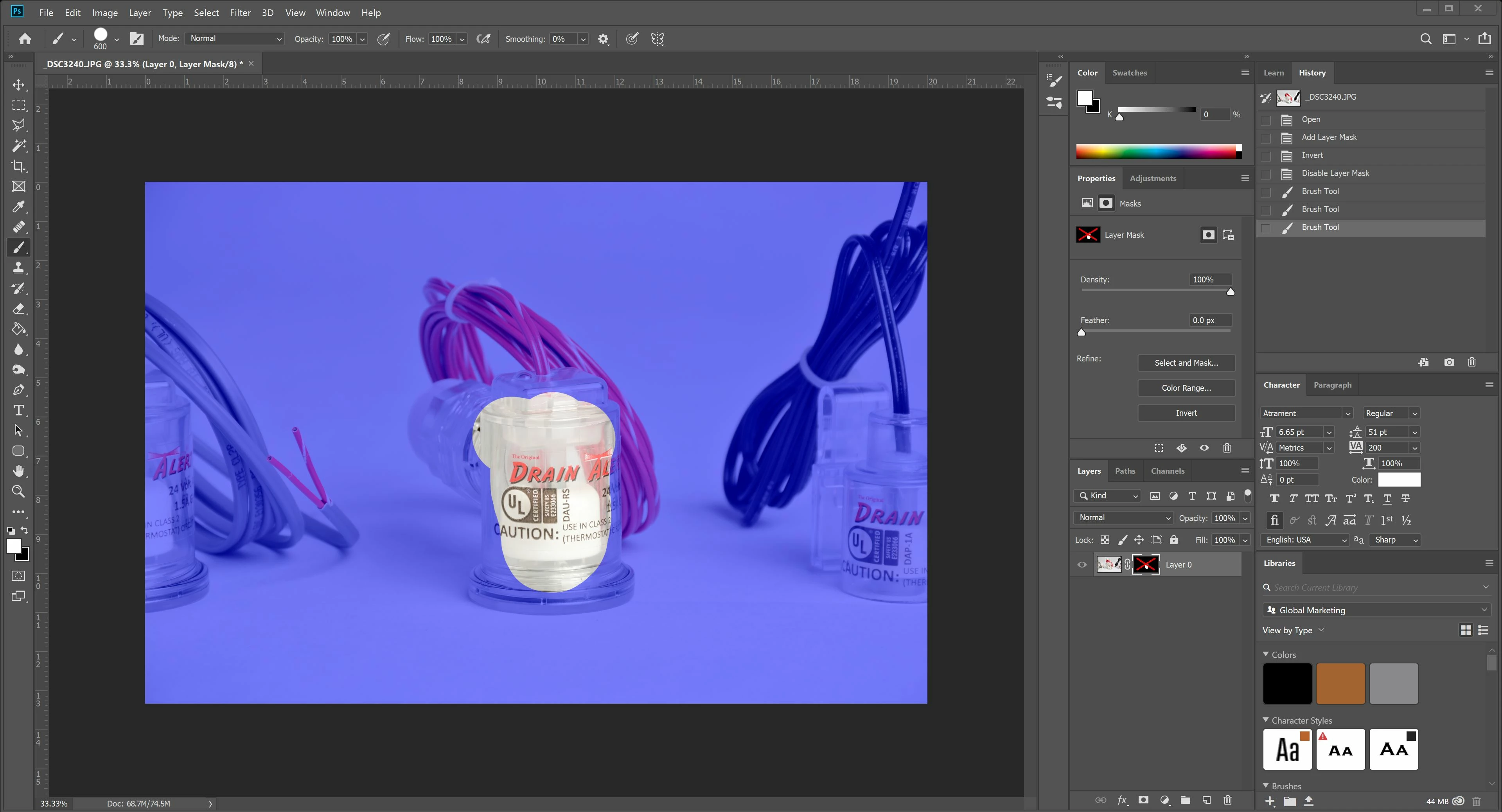Viewport: 1502px width, 812px height.
Task: Click the Select and Mask button
Action: pyautogui.click(x=1186, y=363)
